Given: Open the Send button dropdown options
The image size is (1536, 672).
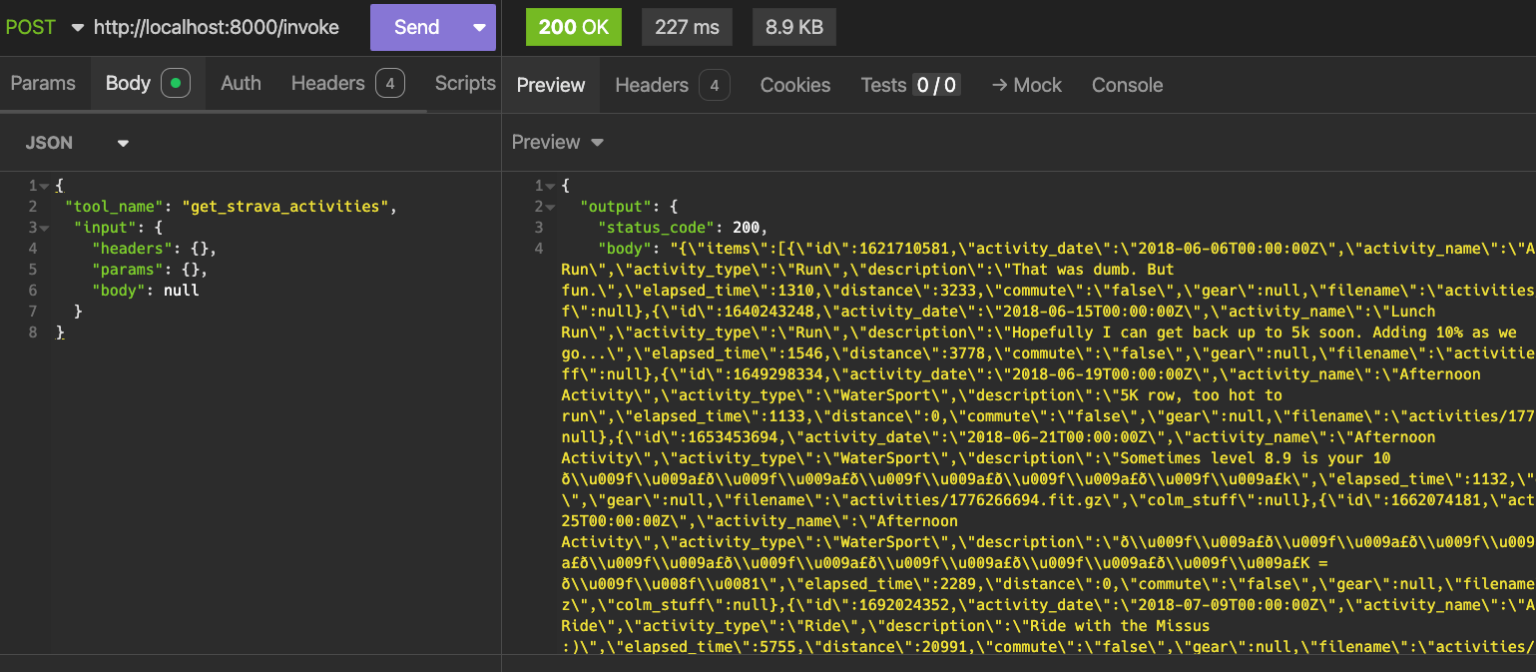Looking at the screenshot, I should point(478,27).
